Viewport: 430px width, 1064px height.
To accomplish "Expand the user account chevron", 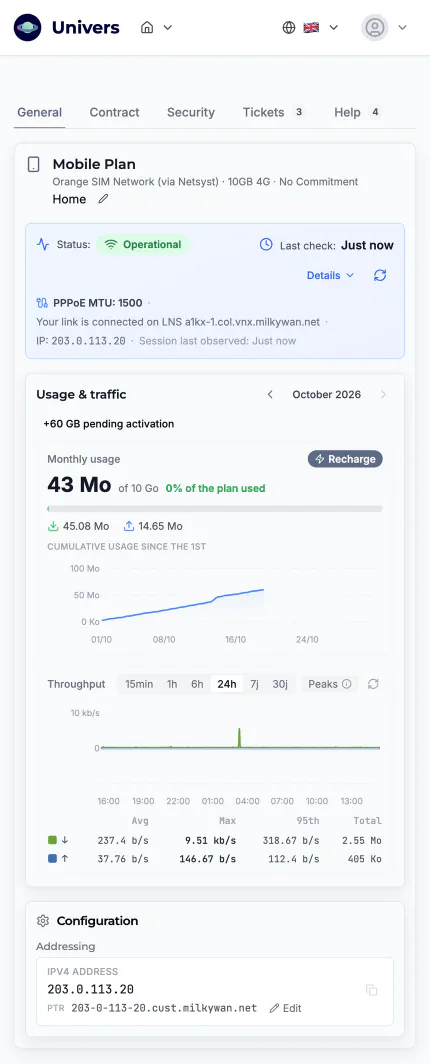I will pos(402,28).
